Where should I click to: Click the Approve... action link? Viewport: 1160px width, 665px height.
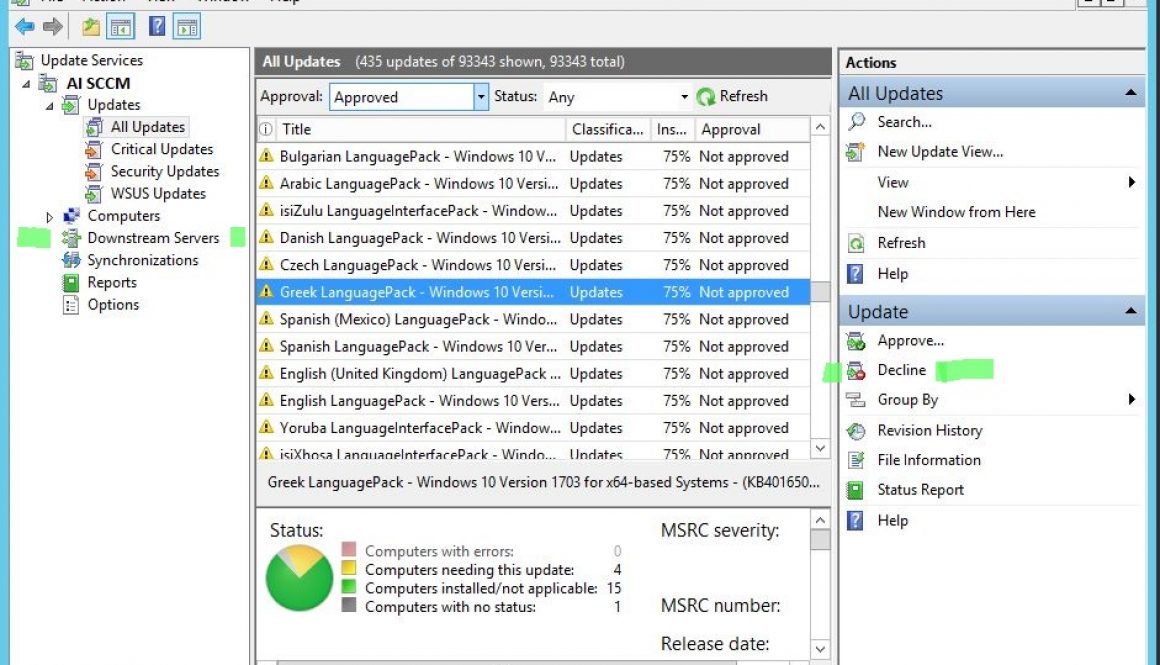click(910, 341)
